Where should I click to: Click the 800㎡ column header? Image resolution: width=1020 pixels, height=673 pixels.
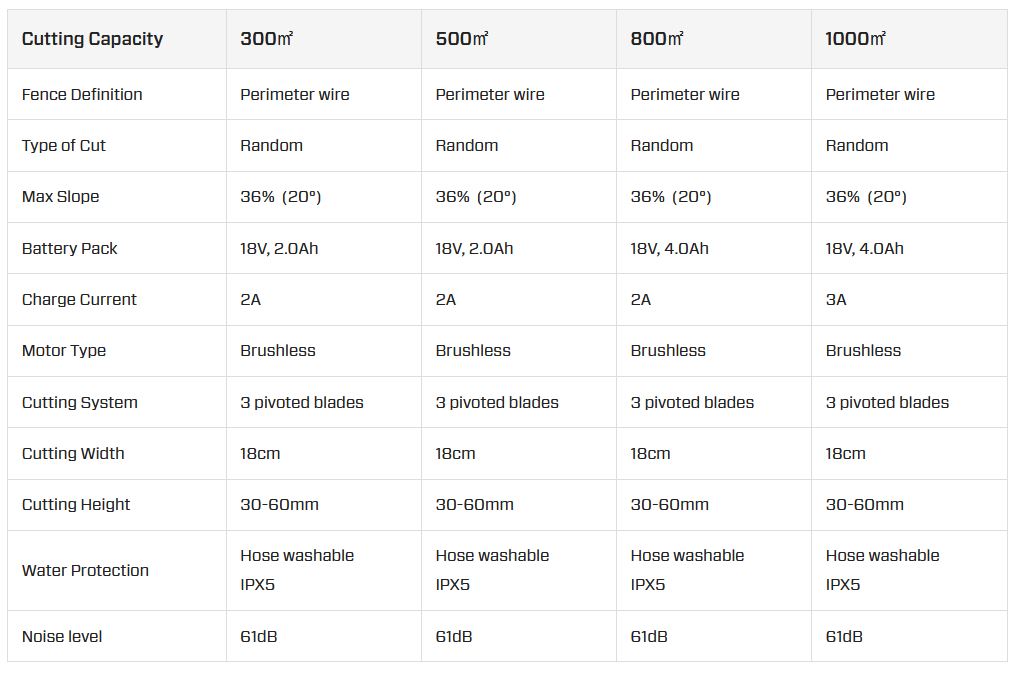657,39
